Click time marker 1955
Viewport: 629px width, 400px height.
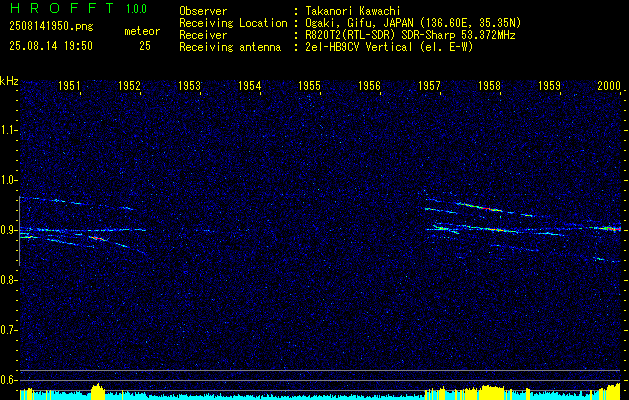point(310,85)
